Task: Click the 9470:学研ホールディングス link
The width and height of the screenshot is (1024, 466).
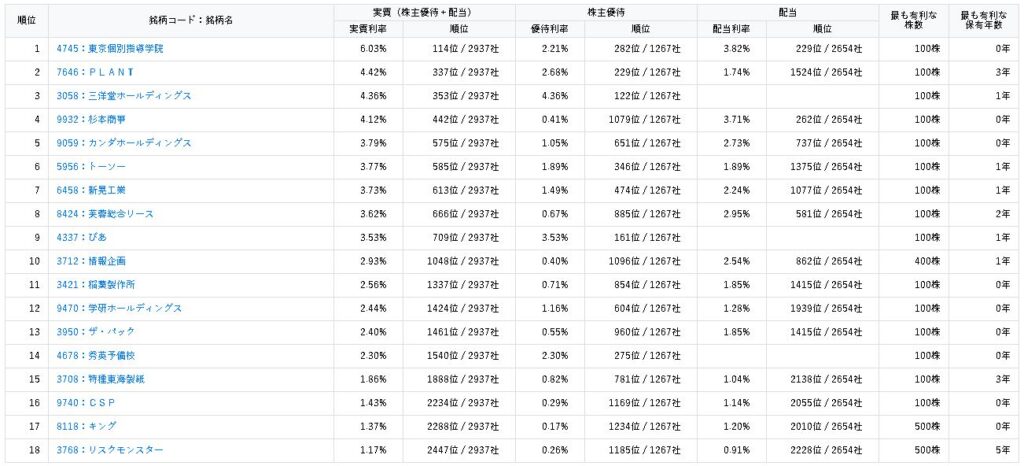Action: coord(119,308)
